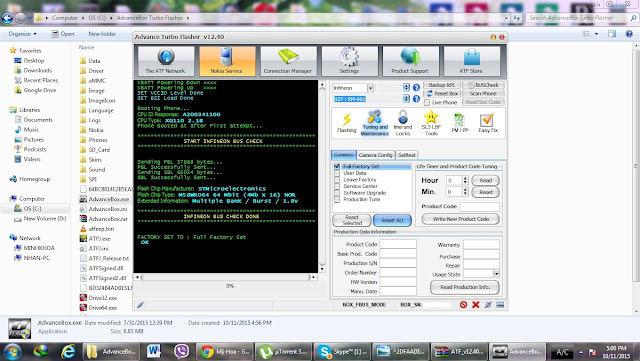Select Tuning and Maintenance tool
This screenshot has height=361, width=640.
[375, 123]
